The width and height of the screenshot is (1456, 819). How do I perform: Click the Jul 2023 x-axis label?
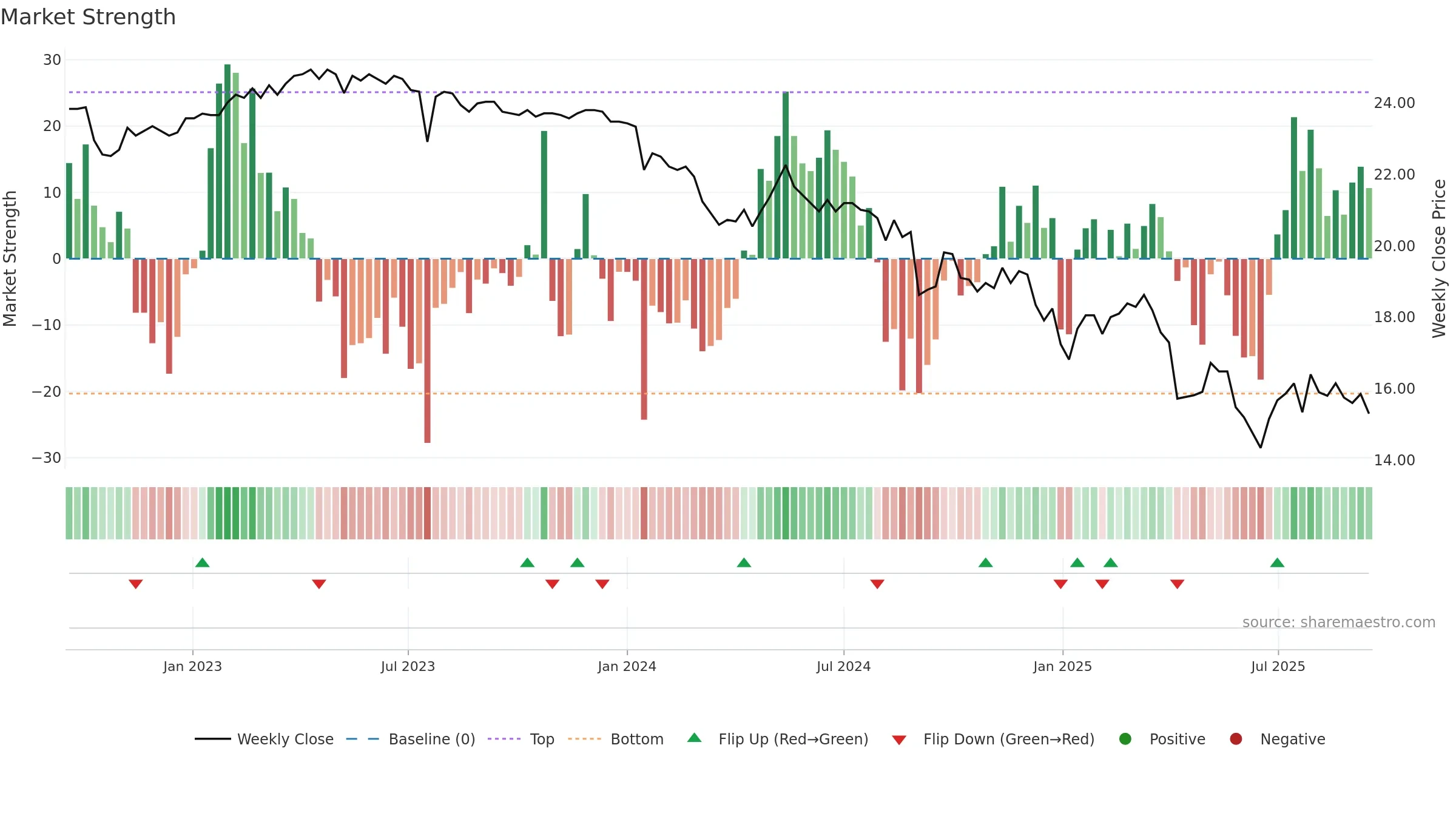point(408,666)
